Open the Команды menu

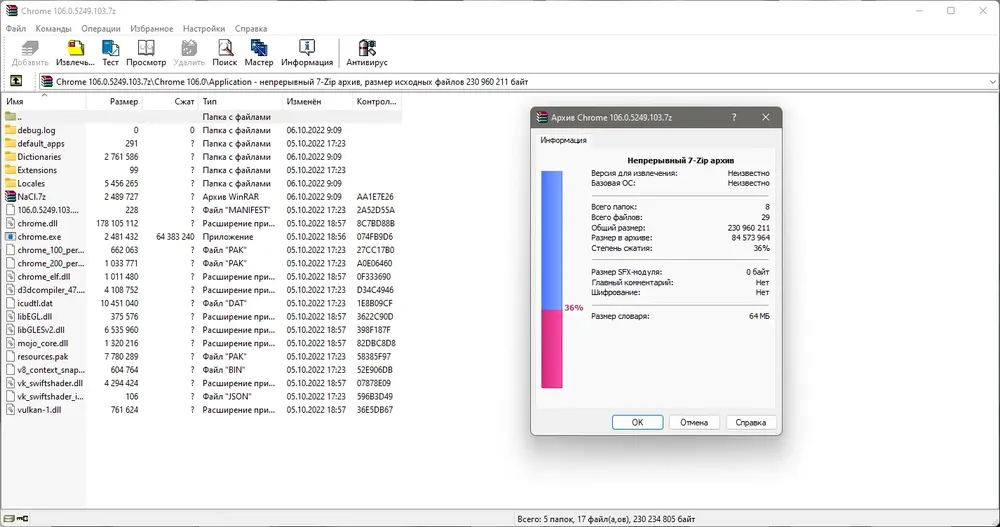(x=54, y=28)
